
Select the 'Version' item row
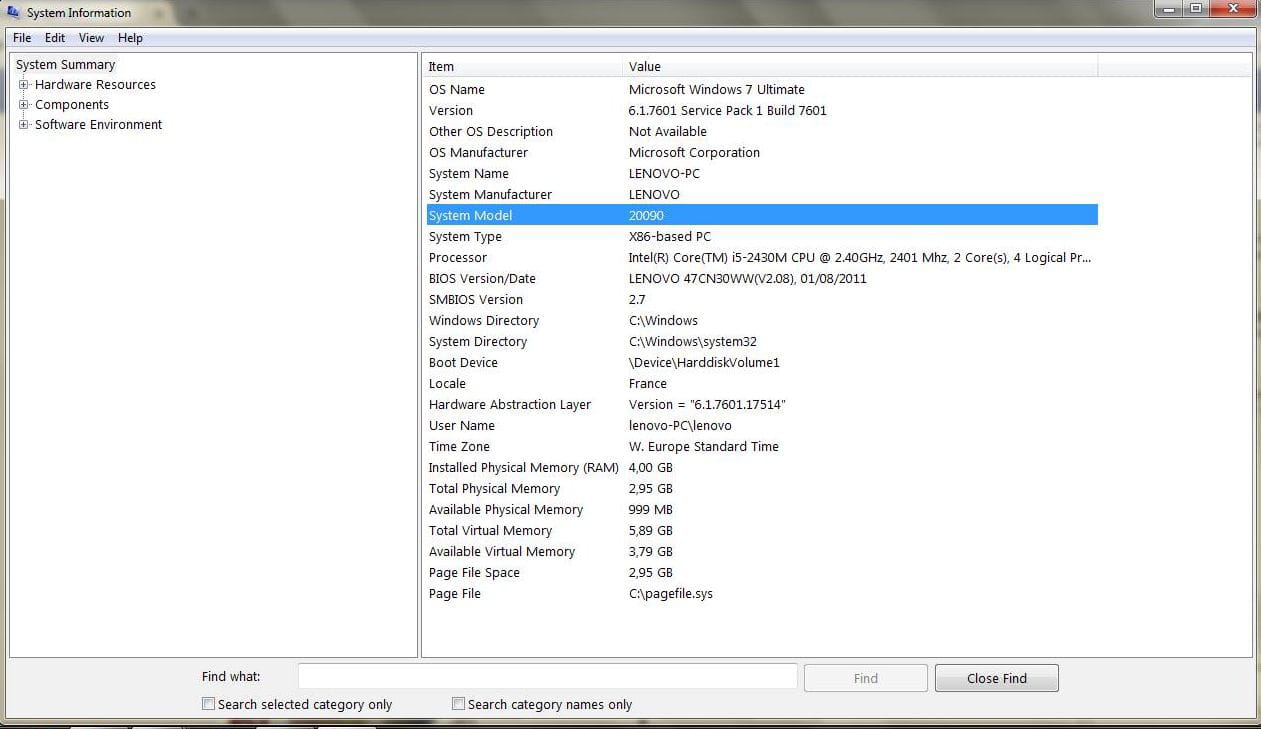coord(762,111)
